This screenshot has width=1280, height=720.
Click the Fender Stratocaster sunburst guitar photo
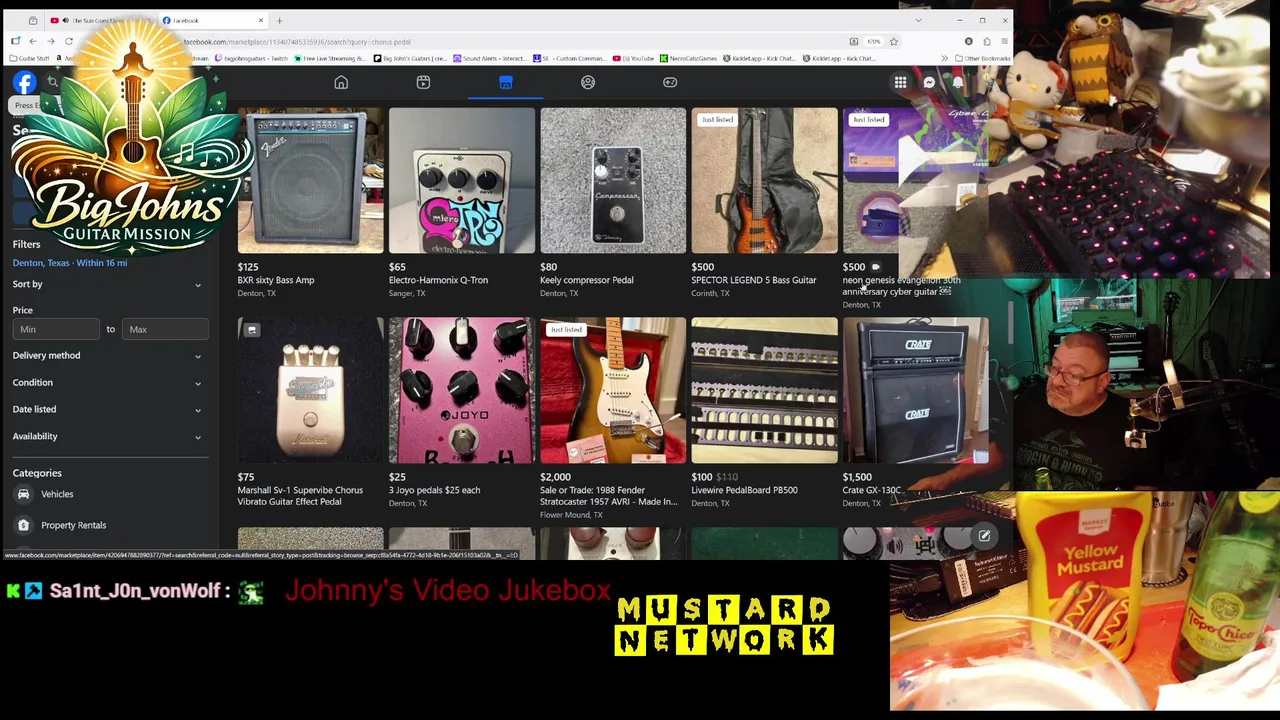pyautogui.click(x=613, y=390)
